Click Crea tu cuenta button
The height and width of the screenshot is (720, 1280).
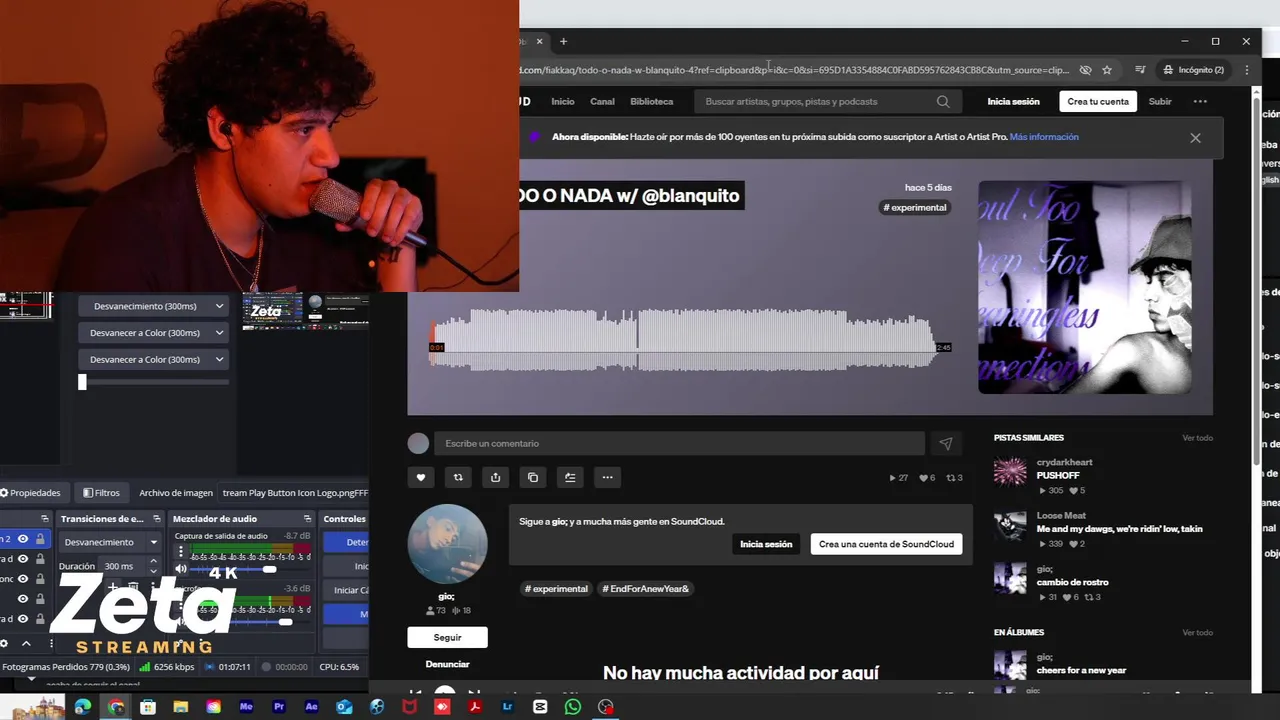pos(1098,101)
